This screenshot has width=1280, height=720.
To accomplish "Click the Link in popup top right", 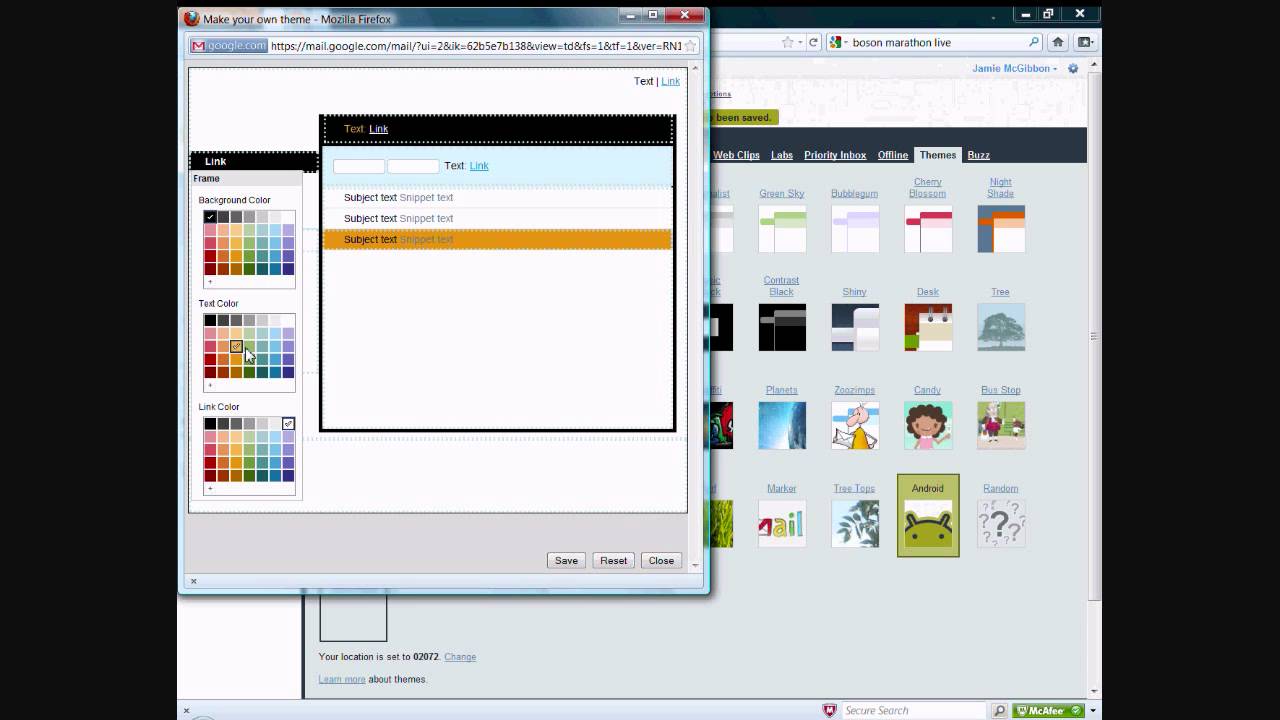I will 670,81.
